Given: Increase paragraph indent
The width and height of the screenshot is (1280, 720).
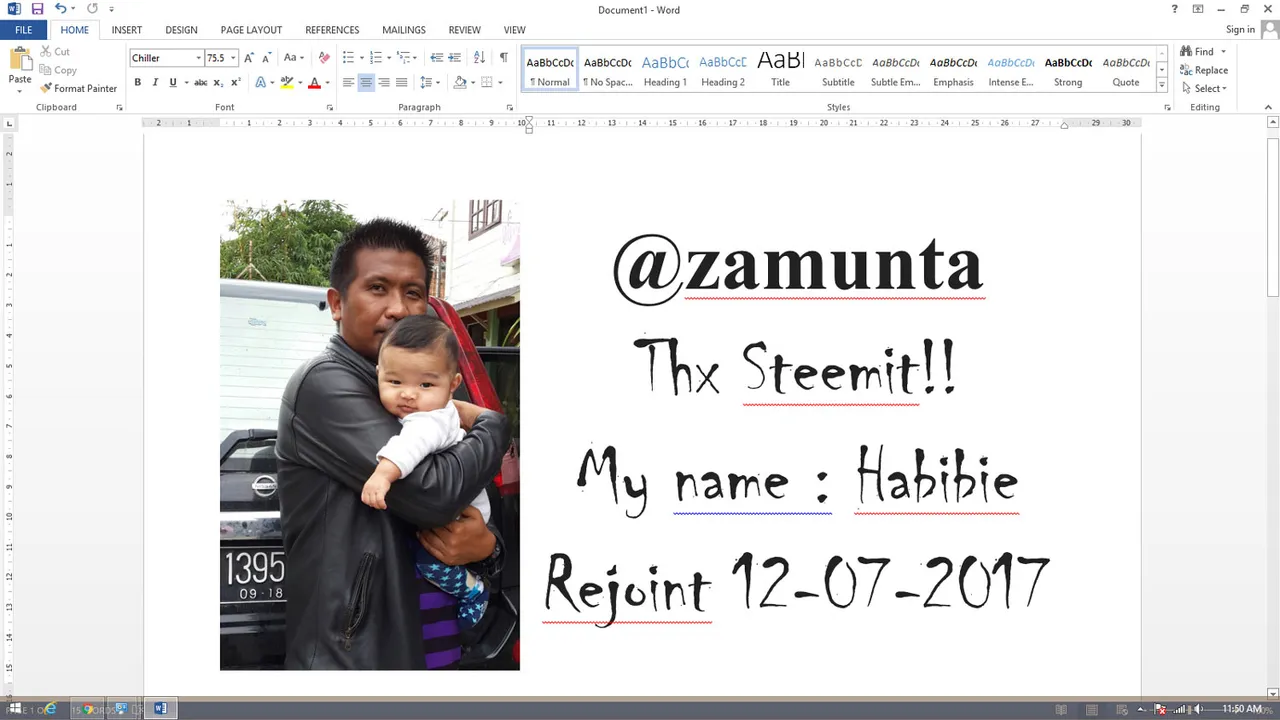Looking at the screenshot, I should pos(454,58).
